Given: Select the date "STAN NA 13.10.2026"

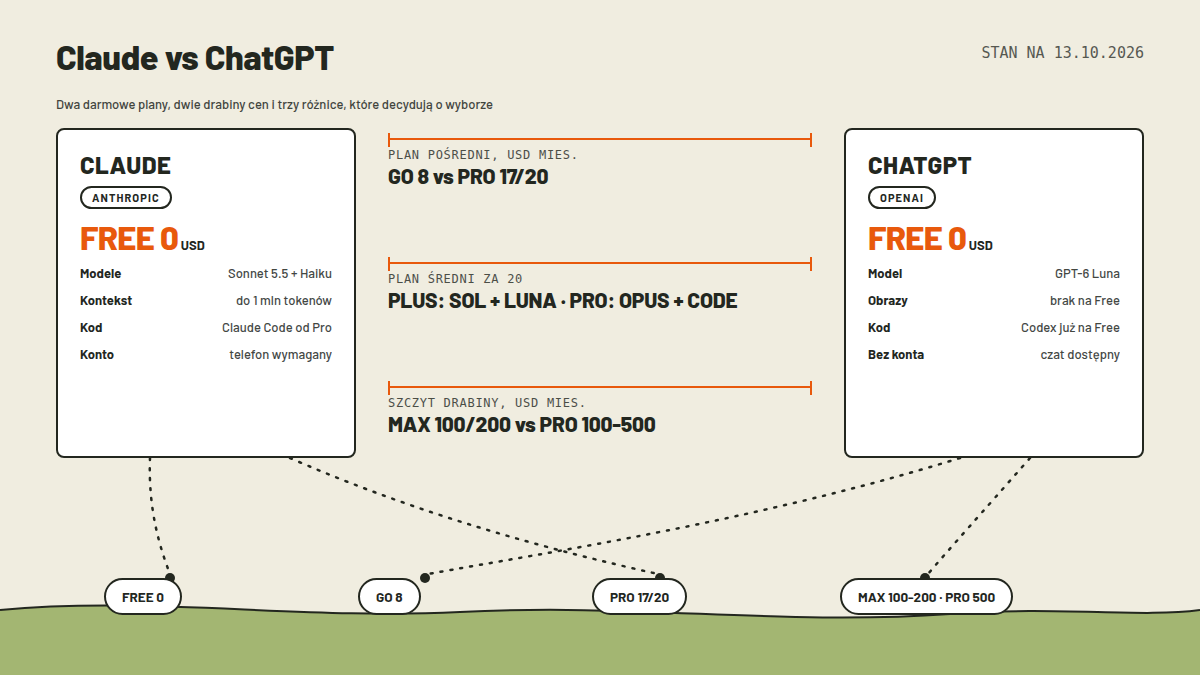Looking at the screenshot, I should (x=1062, y=53).
